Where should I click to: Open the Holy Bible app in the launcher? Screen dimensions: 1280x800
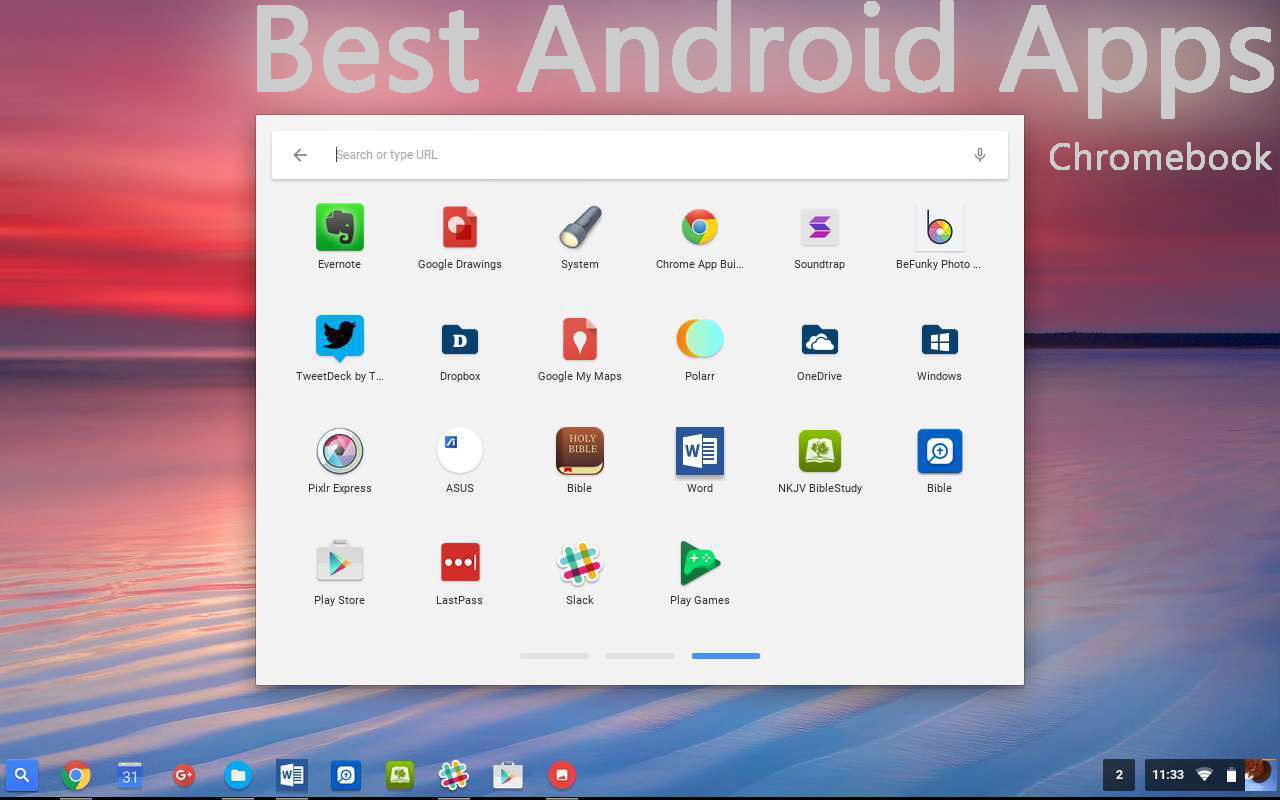pos(580,451)
